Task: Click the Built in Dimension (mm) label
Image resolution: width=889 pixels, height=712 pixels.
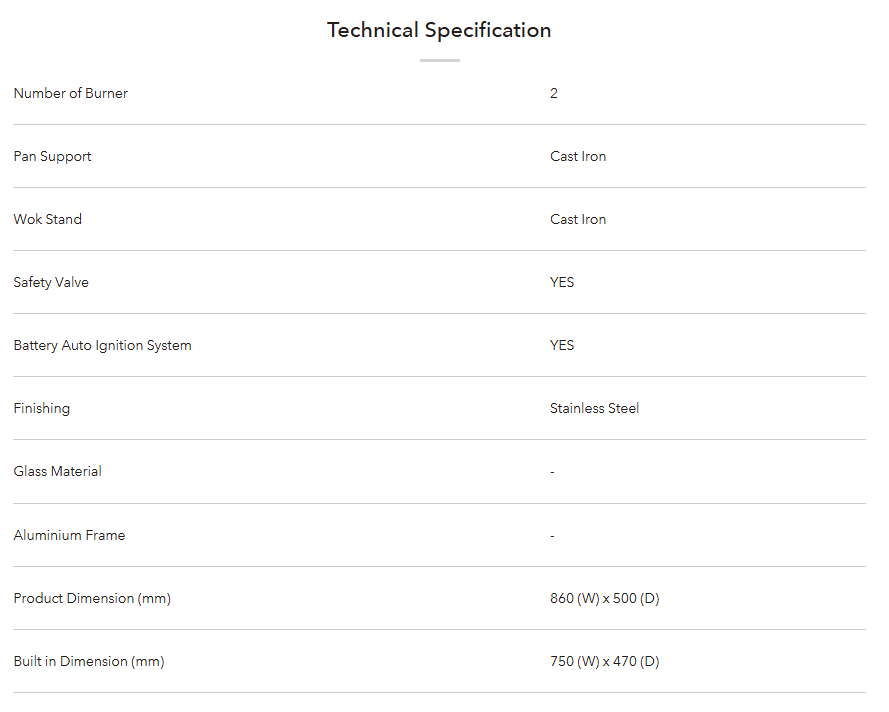Action: (89, 661)
